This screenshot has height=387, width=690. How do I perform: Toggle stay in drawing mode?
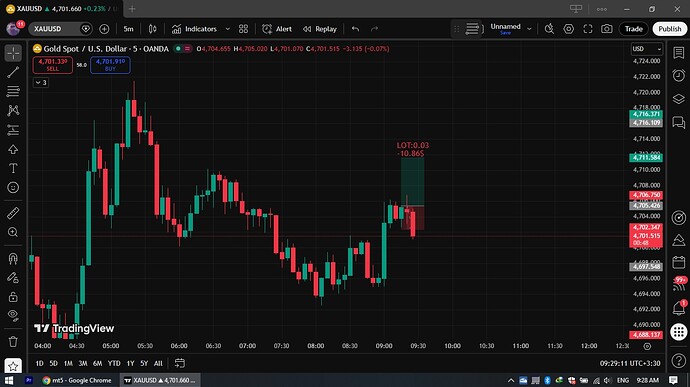click(13, 278)
